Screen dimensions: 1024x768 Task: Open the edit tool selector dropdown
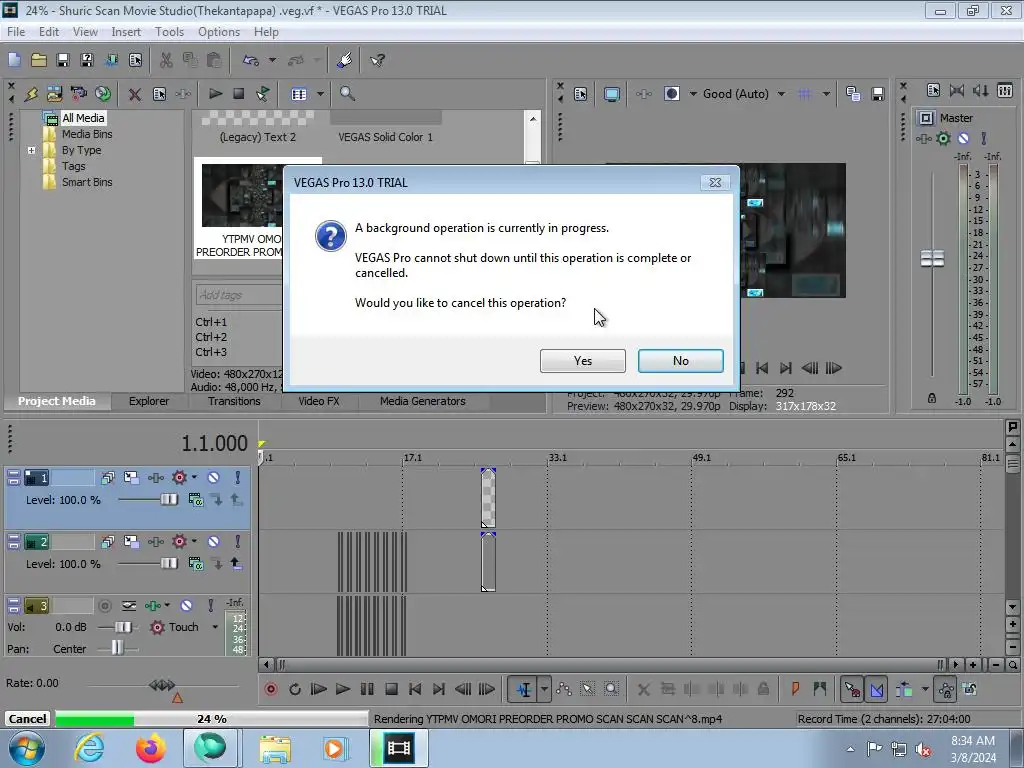544,689
